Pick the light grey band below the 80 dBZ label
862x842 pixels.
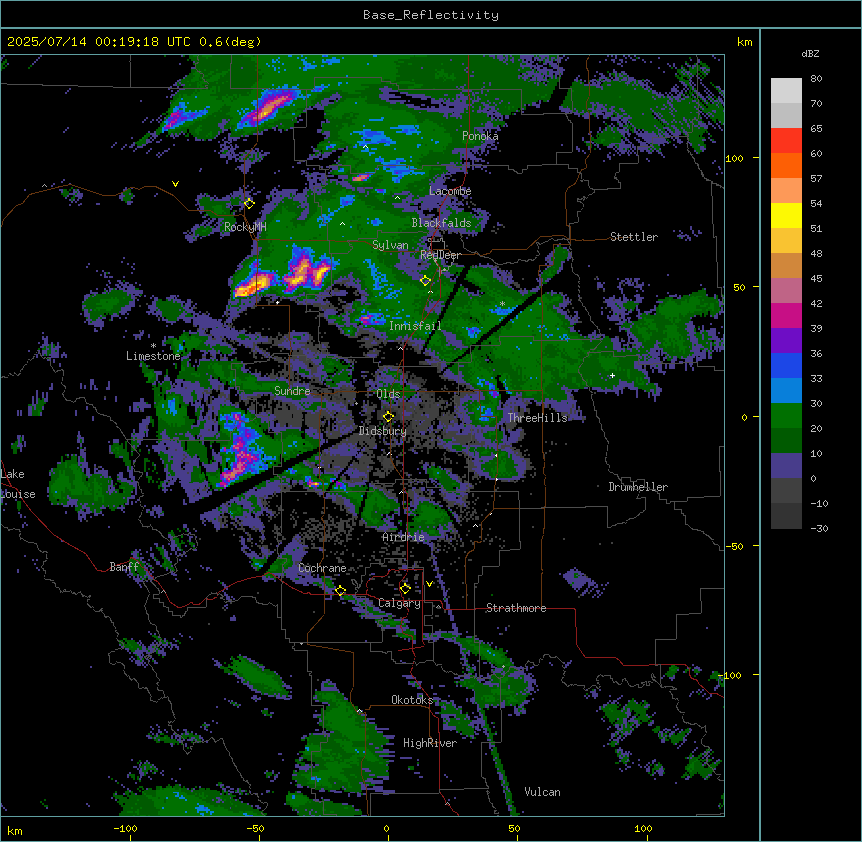click(x=786, y=91)
